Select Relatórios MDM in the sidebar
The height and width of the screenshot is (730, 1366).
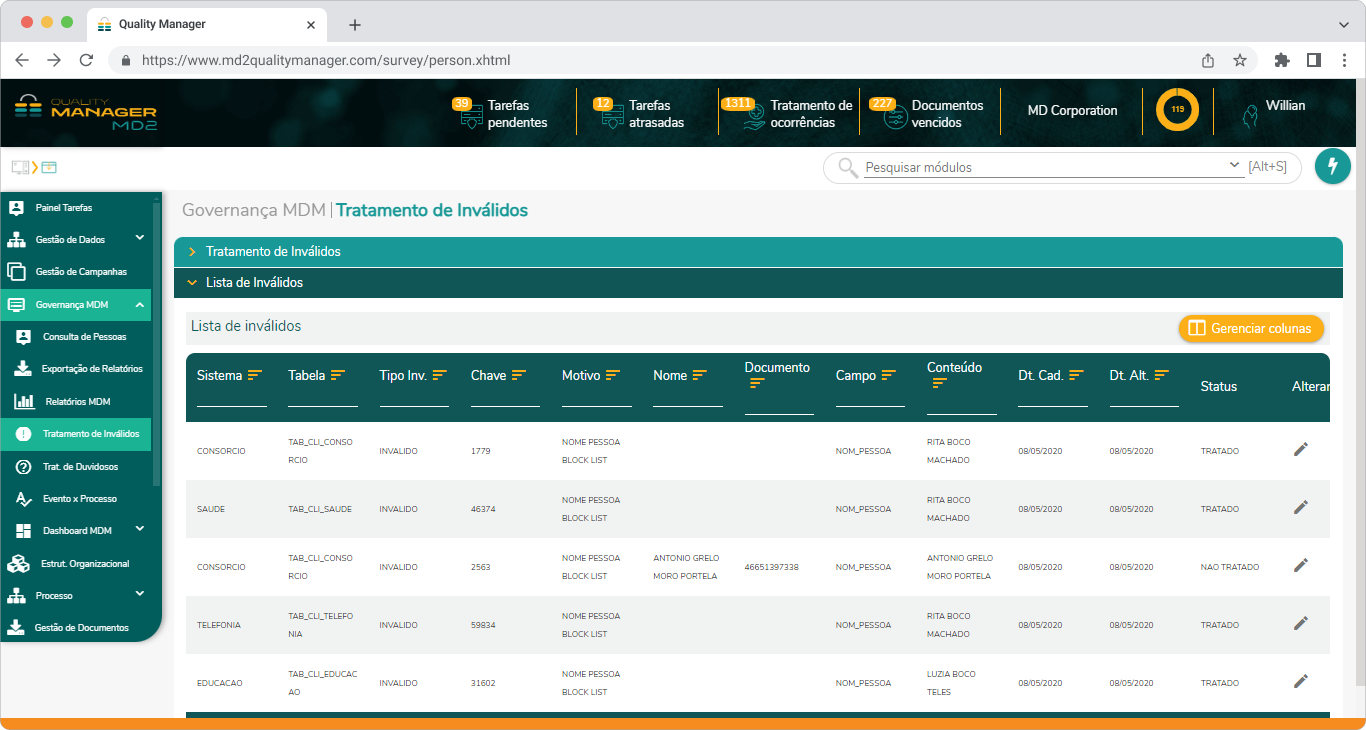[77, 402]
